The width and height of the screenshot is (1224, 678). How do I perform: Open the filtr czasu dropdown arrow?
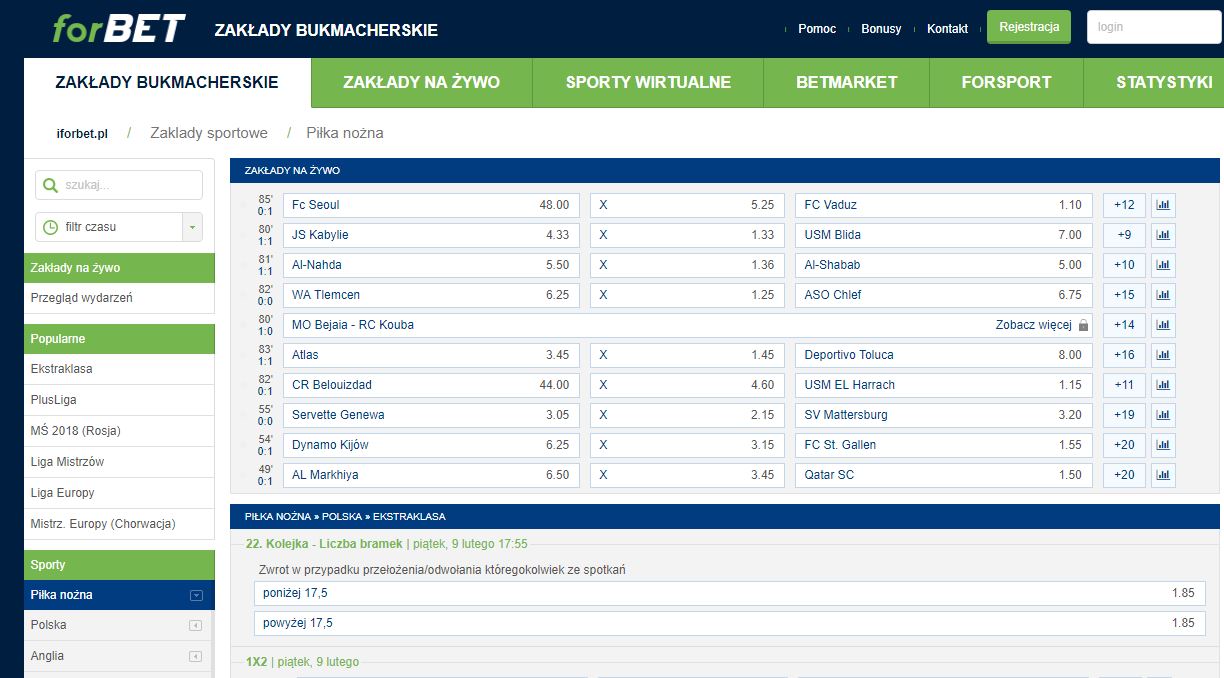tap(192, 227)
